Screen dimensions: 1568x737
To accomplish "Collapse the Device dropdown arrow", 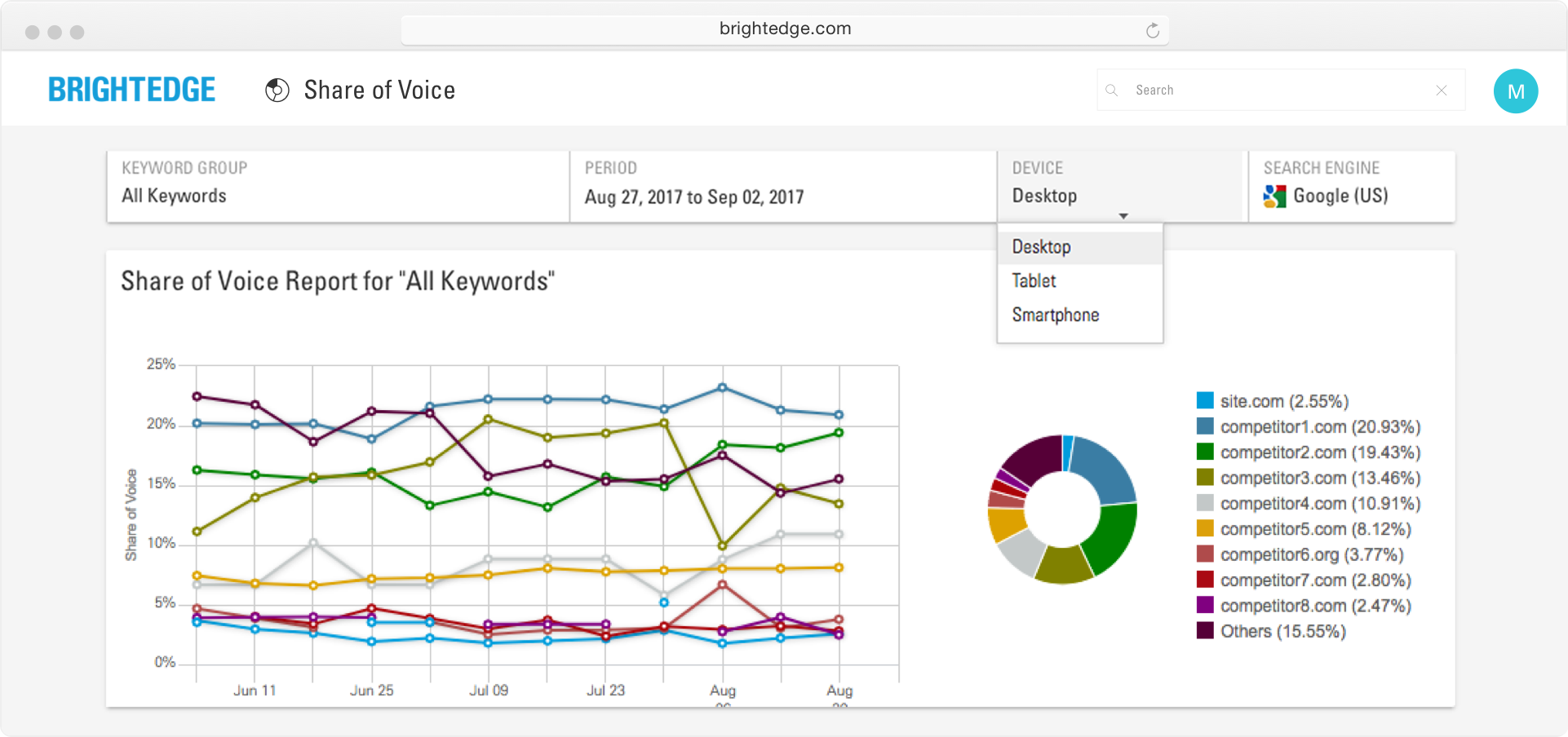I will coord(1123,216).
